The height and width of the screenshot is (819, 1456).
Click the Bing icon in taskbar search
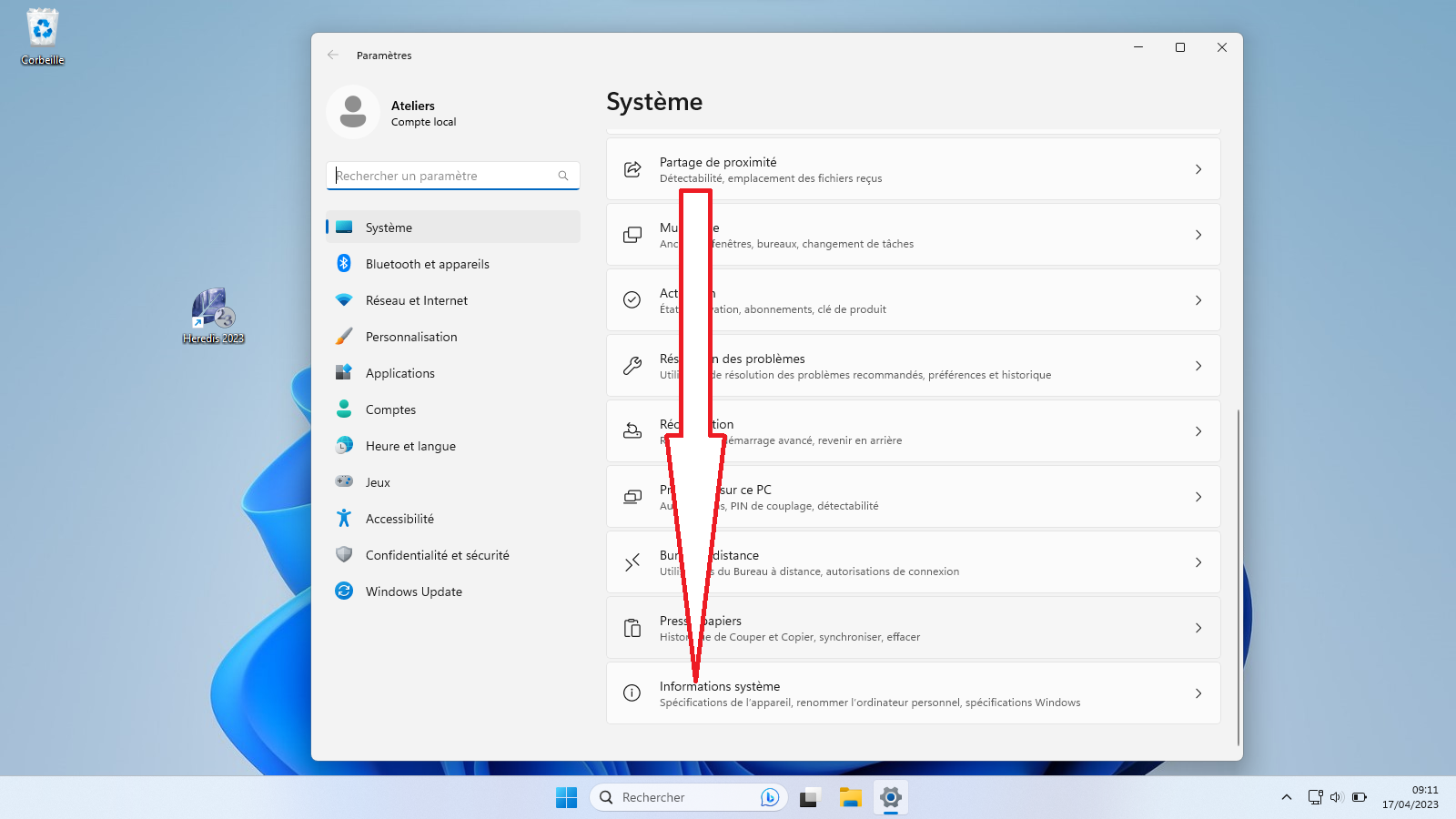point(770,798)
